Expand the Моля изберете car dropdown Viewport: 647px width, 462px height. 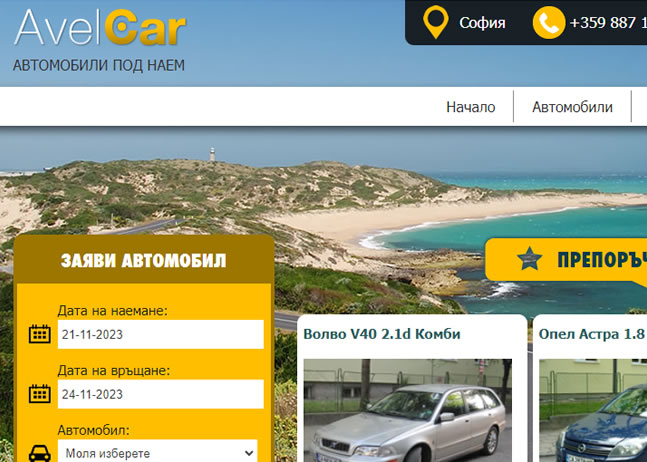pyautogui.click(x=157, y=453)
